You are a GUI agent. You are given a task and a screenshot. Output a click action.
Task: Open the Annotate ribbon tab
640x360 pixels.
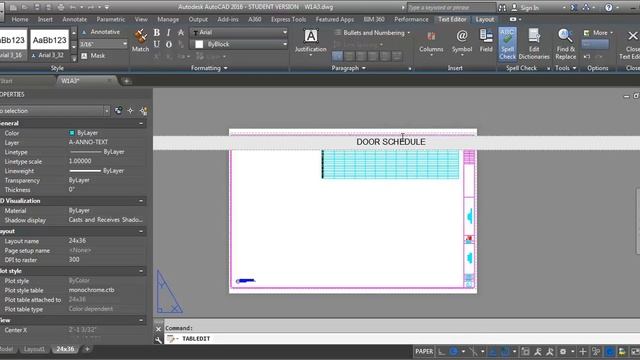tap(74, 19)
